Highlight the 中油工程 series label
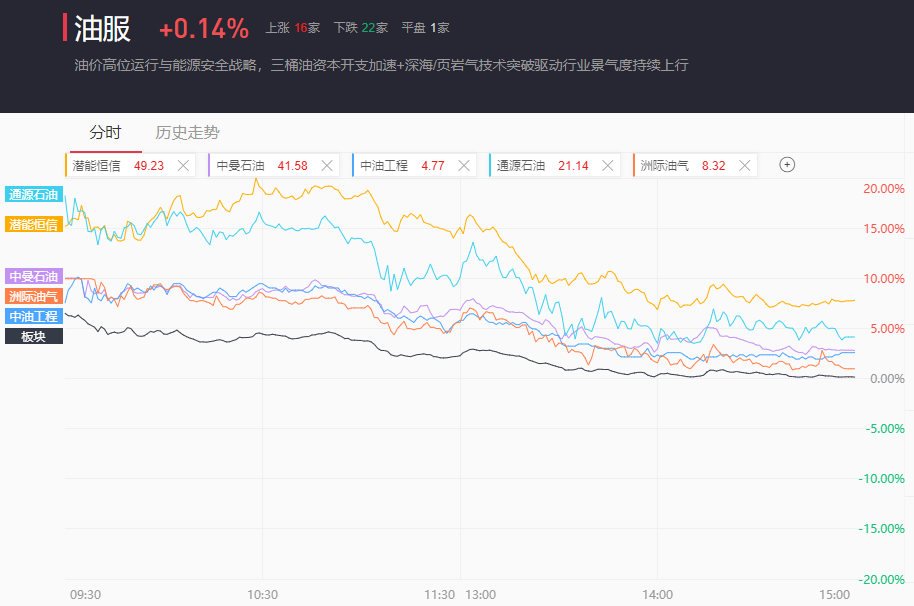Image resolution: width=914 pixels, height=606 pixels. [34, 316]
